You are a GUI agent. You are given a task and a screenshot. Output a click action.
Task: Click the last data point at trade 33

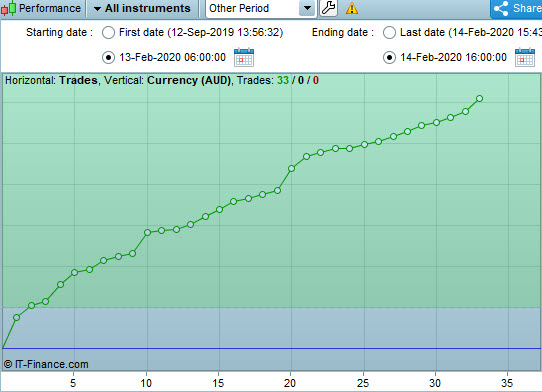[479, 99]
